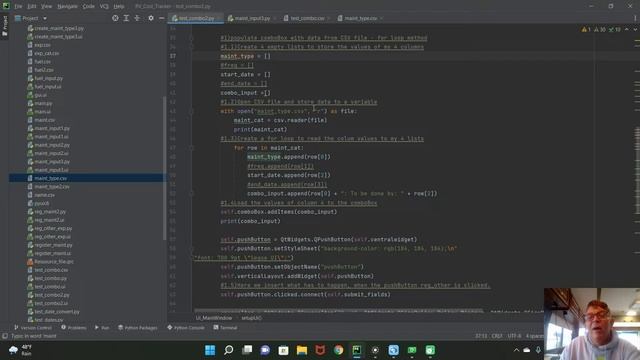Open the Version Control tool window
Viewport: 640px width, 360px height.
click(x=33, y=327)
